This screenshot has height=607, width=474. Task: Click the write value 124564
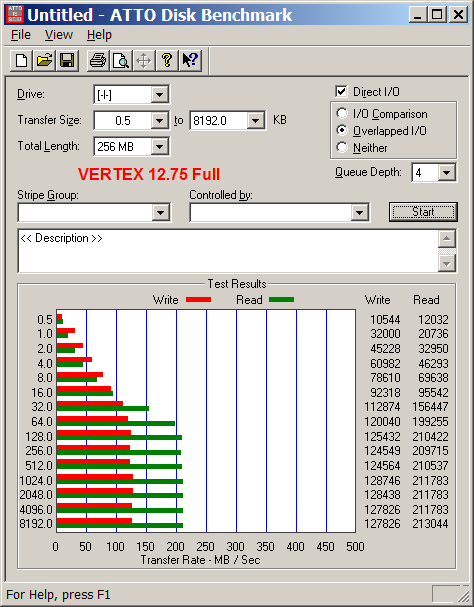click(382, 466)
